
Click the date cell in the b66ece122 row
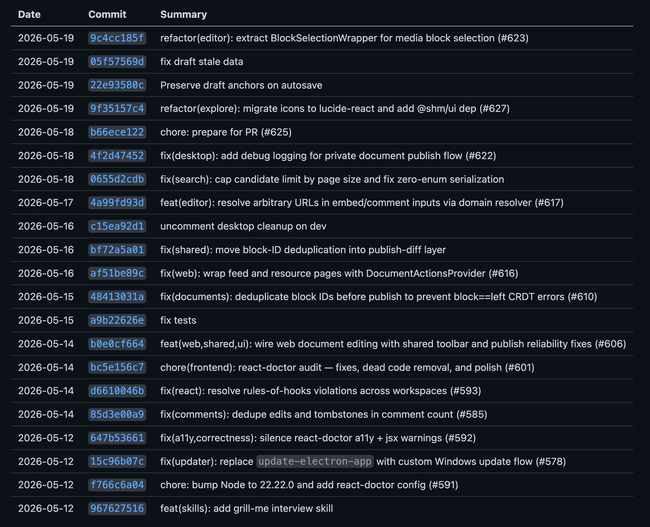46,132
